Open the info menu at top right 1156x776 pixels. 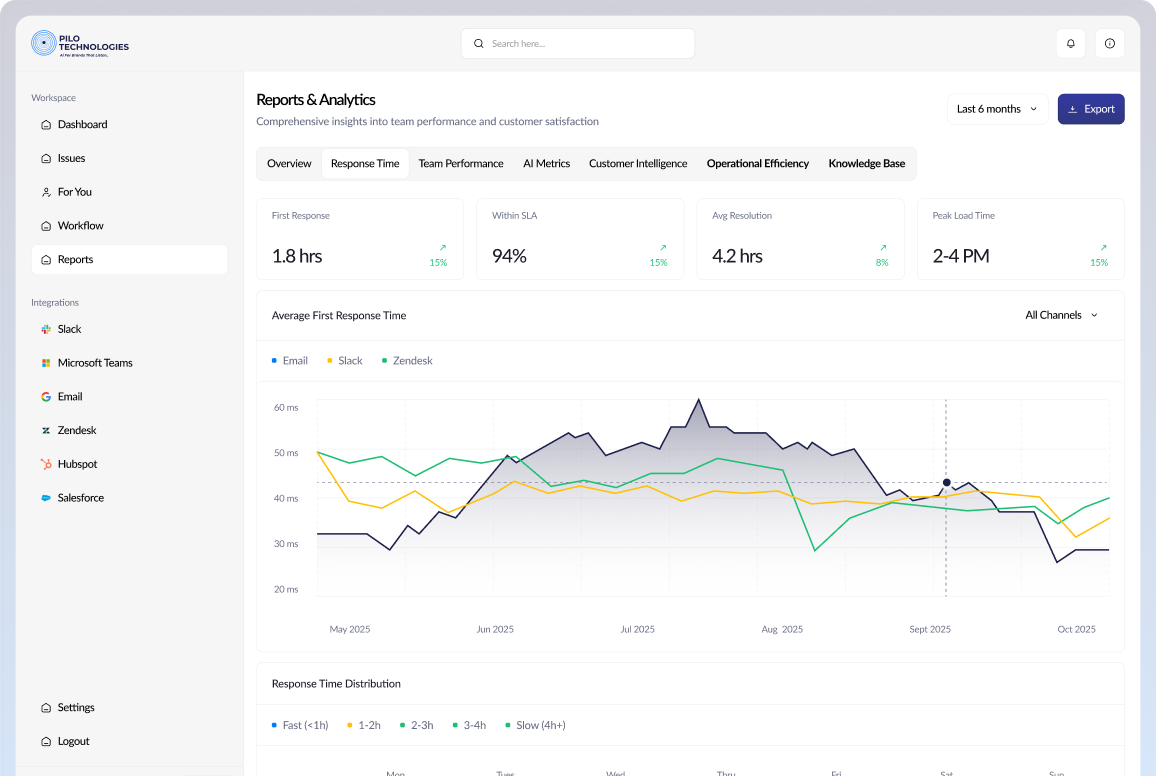tap(1109, 43)
